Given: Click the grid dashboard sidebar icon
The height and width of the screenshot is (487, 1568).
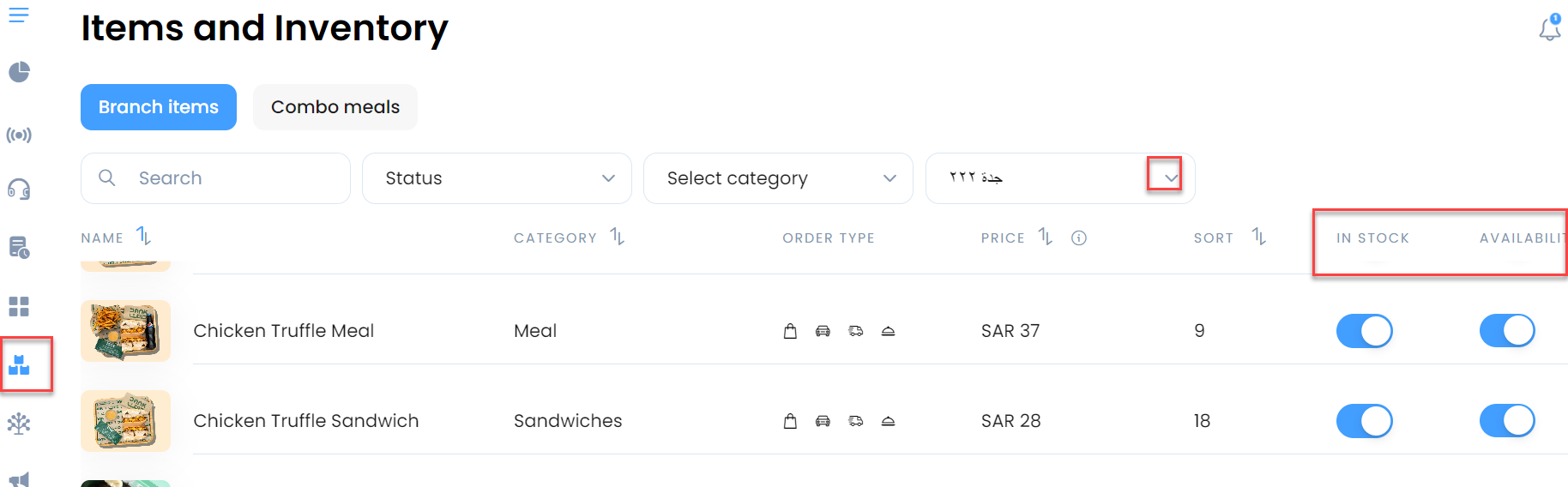Looking at the screenshot, I should point(19,306).
